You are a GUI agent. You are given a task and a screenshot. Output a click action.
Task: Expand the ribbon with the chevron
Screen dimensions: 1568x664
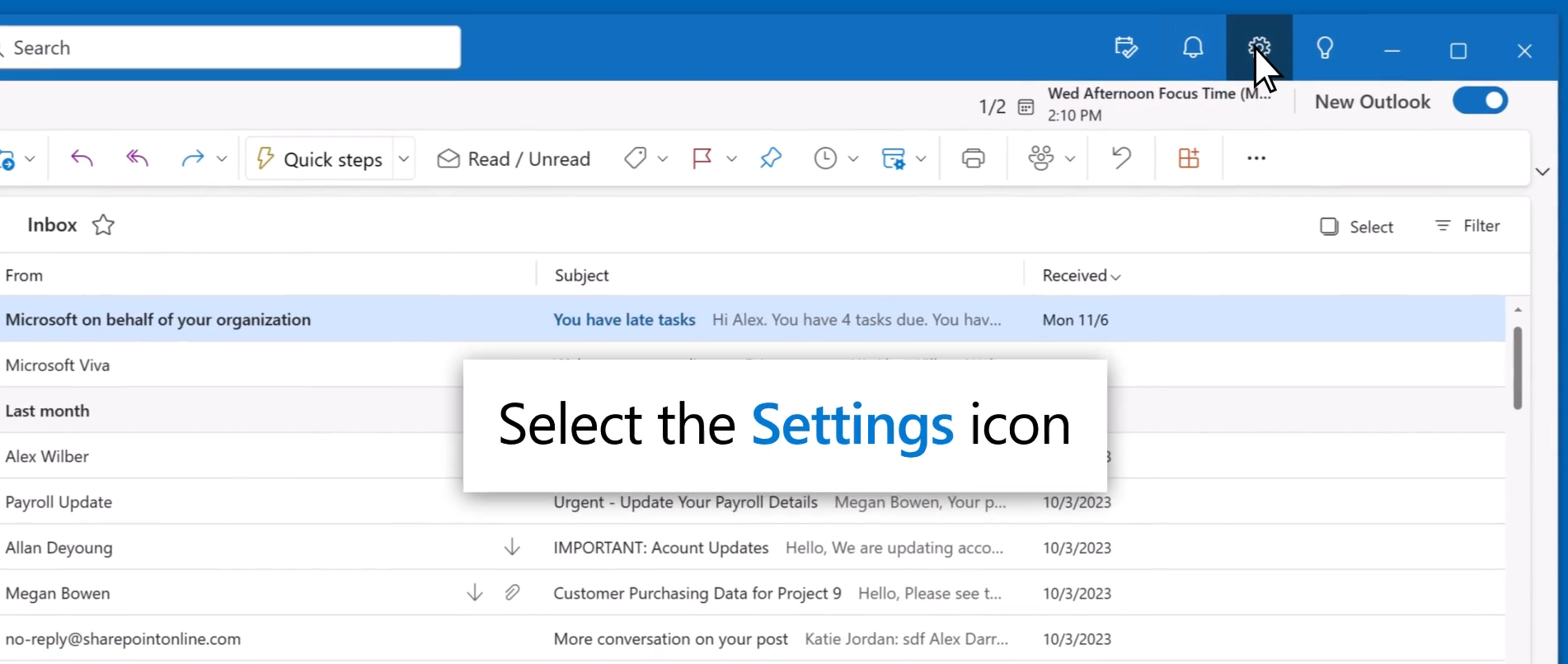click(1542, 172)
